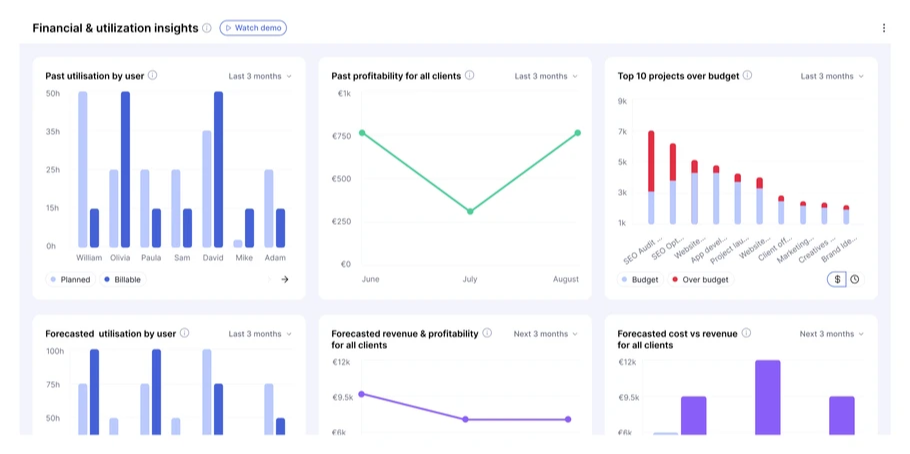Open Forecasted revenue Next 3 months dropdown

546,334
